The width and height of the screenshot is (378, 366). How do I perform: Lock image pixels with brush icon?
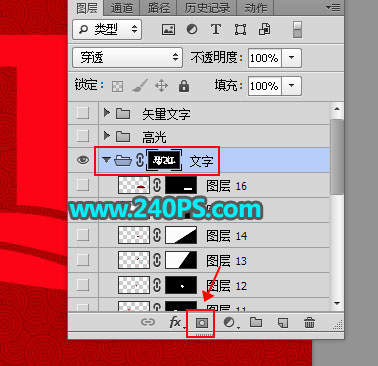click(139, 86)
